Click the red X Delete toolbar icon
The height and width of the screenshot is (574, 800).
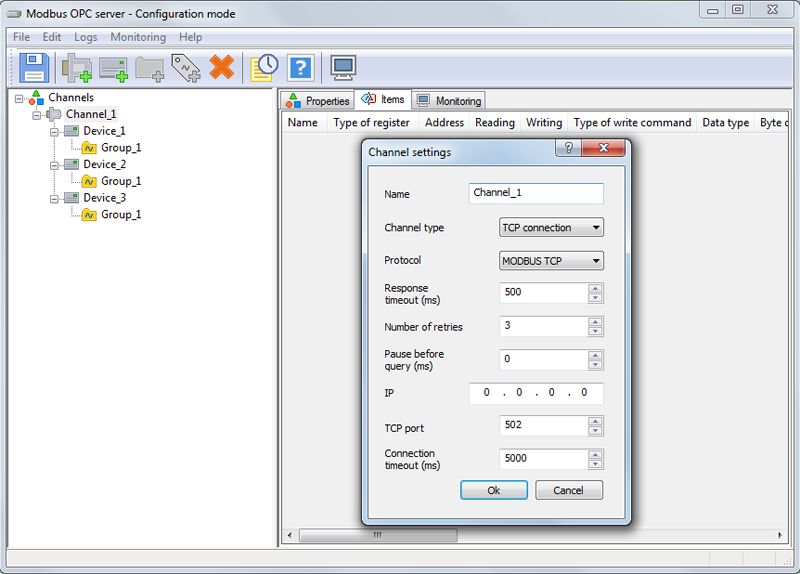tap(222, 67)
